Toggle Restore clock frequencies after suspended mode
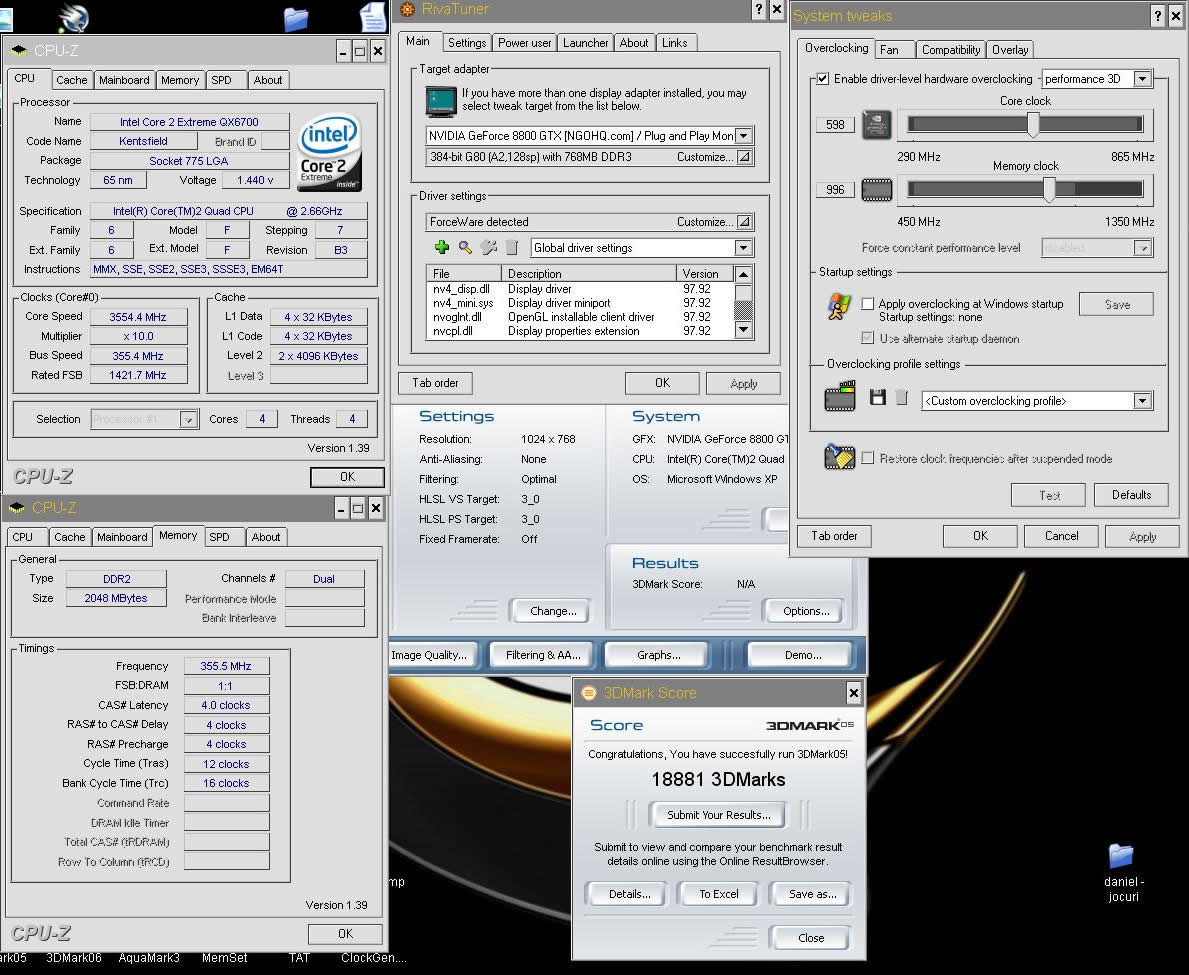This screenshot has height=975, width=1189. coord(867,457)
